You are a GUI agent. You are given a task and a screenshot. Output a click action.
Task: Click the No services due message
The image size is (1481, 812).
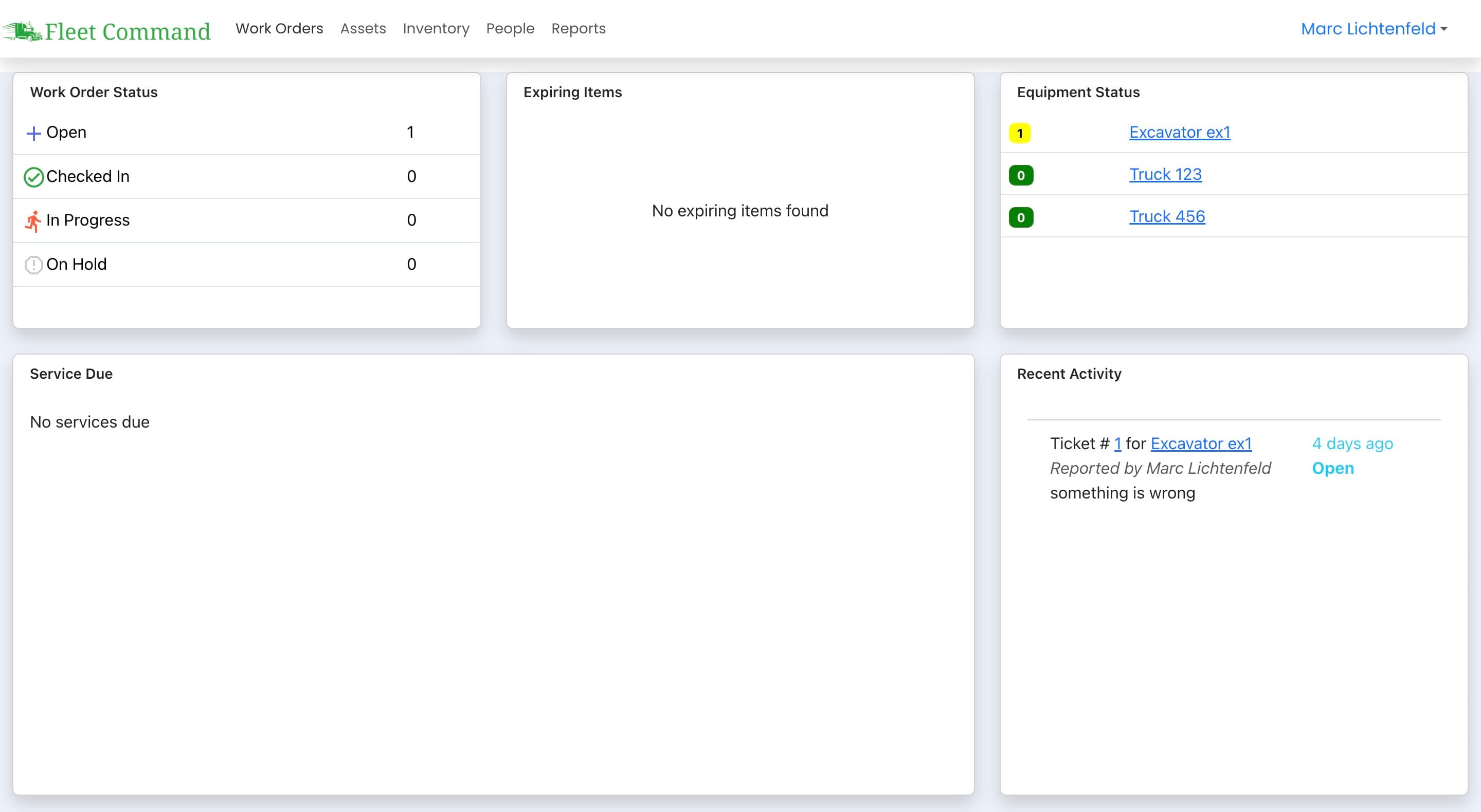pyautogui.click(x=89, y=422)
